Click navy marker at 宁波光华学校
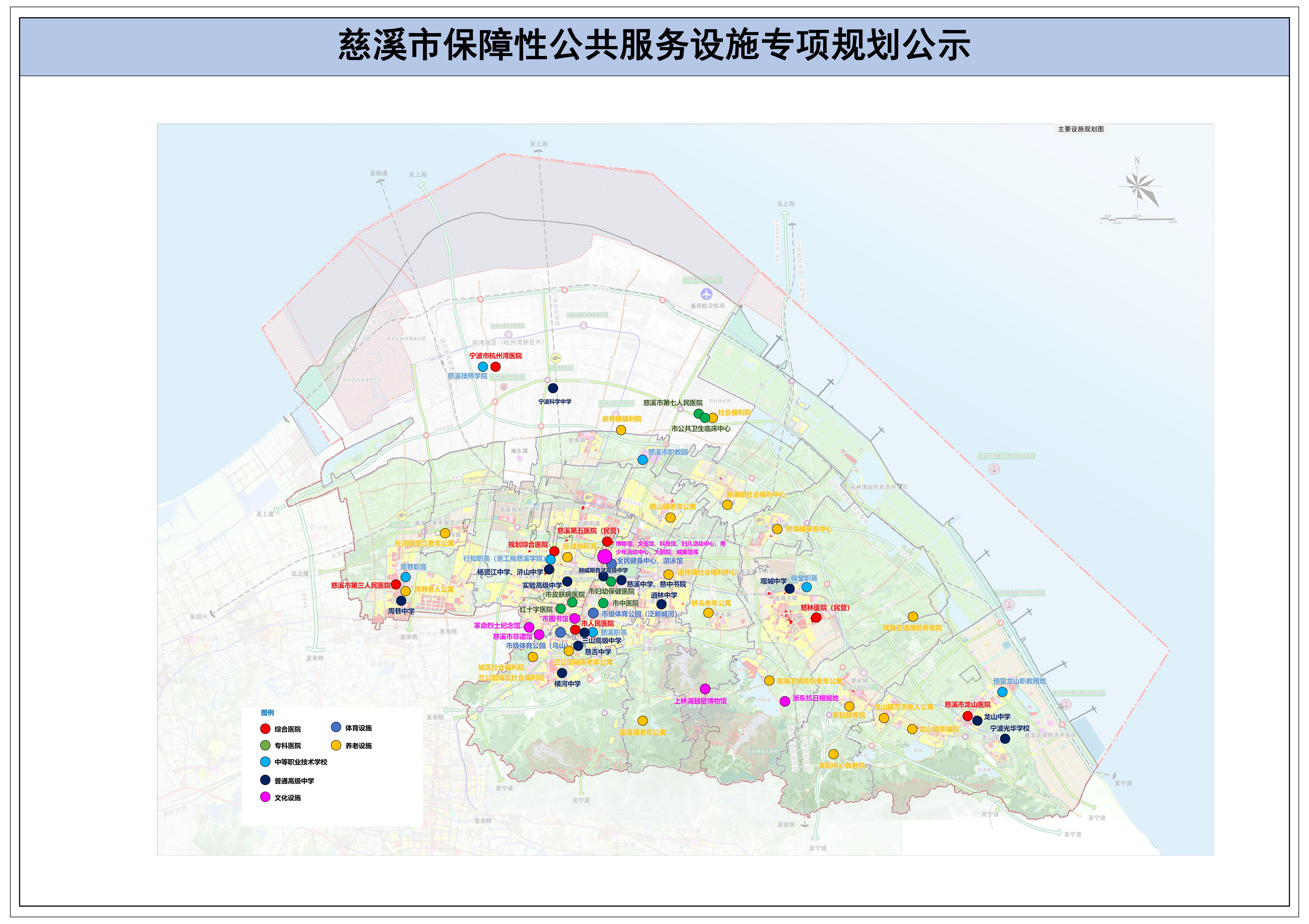The height and width of the screenshot is (924, 1309). (x=1005, y=739)
